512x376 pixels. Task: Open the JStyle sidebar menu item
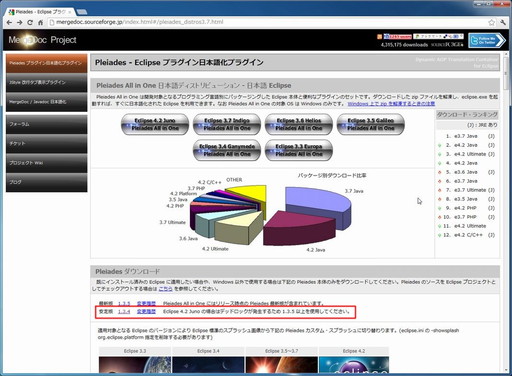pyautogui.click(x=46, y=82)
